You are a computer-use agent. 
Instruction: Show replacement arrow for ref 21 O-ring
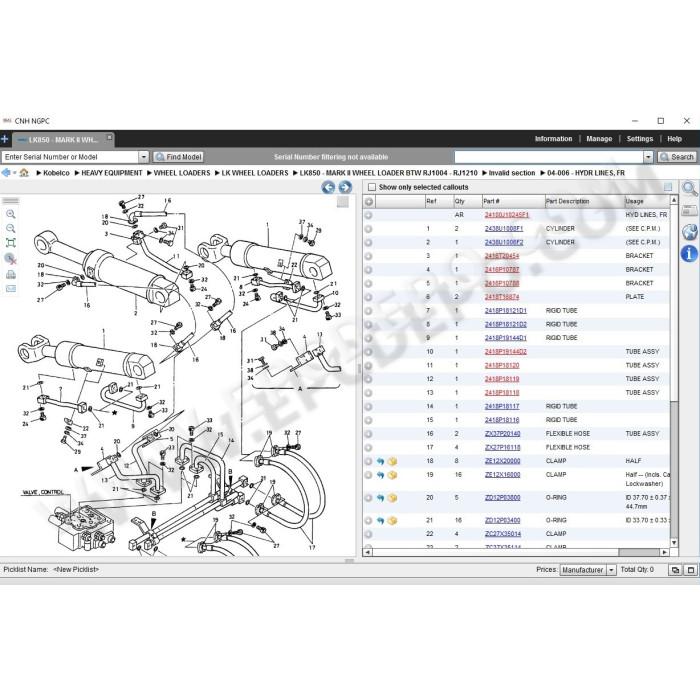pos(380,521)
